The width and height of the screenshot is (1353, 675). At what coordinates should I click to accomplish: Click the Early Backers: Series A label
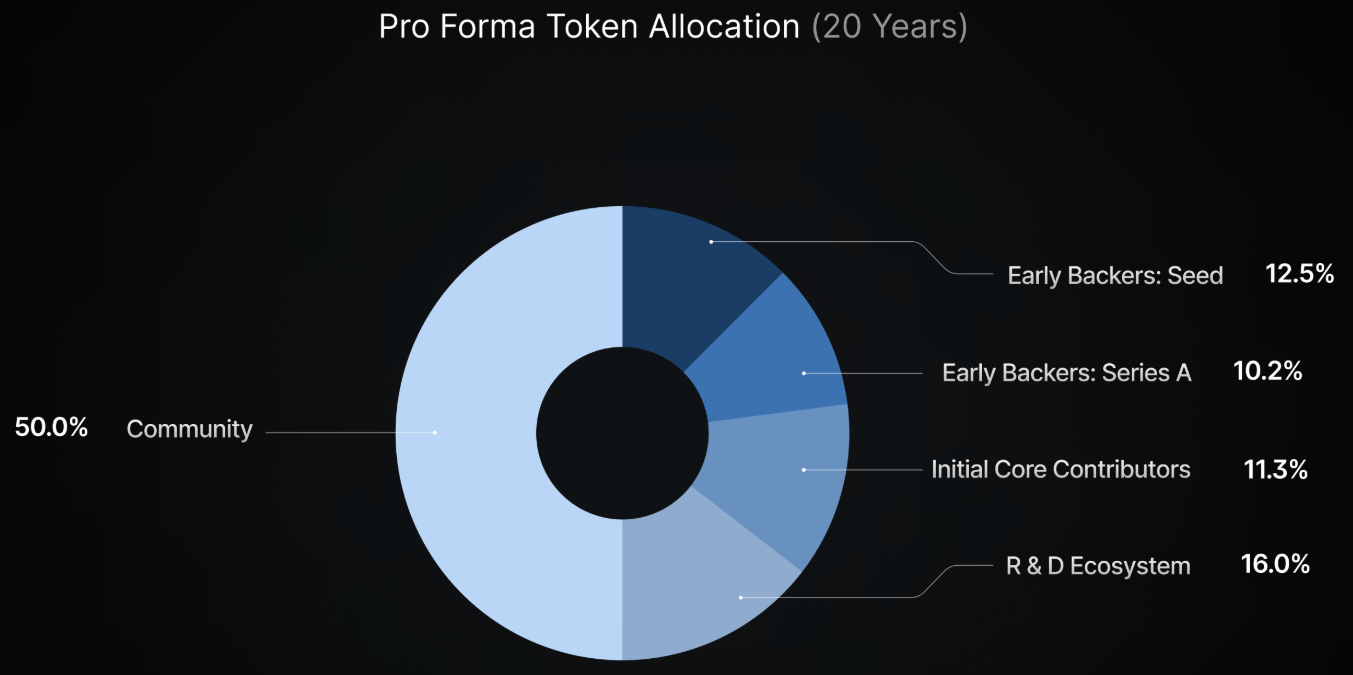click(x=1067, y=373)
